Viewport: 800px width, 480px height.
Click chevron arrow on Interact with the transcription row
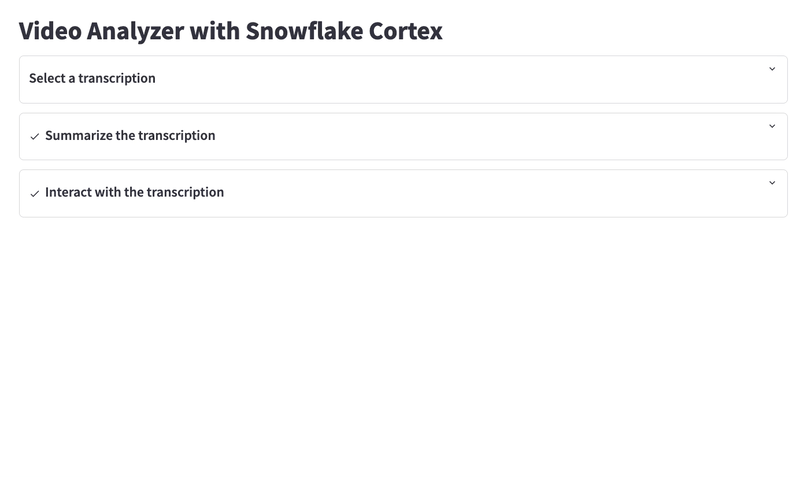pos(772,183)
